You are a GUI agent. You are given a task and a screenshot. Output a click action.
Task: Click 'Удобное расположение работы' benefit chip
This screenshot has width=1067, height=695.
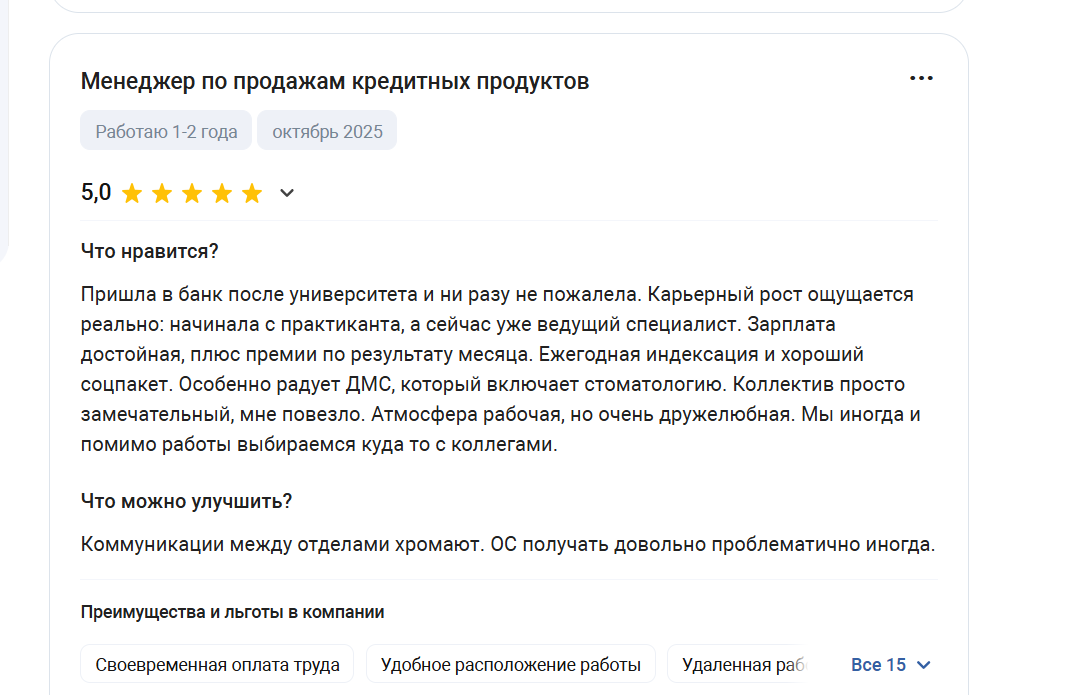510,664
